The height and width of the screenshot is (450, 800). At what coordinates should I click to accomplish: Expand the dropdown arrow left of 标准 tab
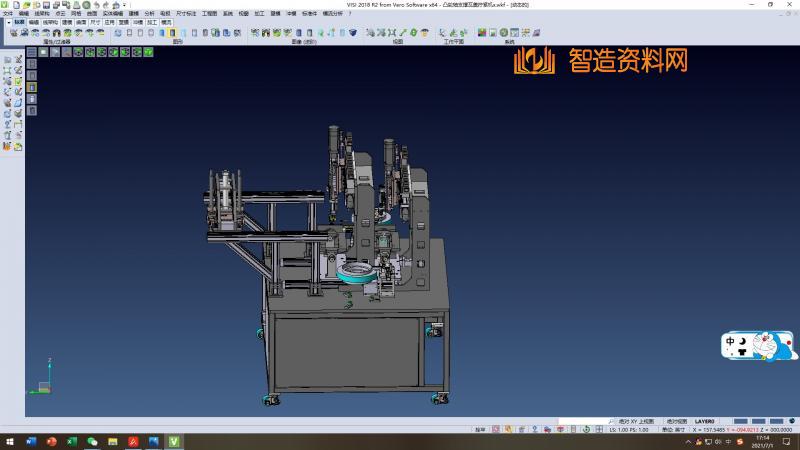pyautogui.click(x=8, y=21)
